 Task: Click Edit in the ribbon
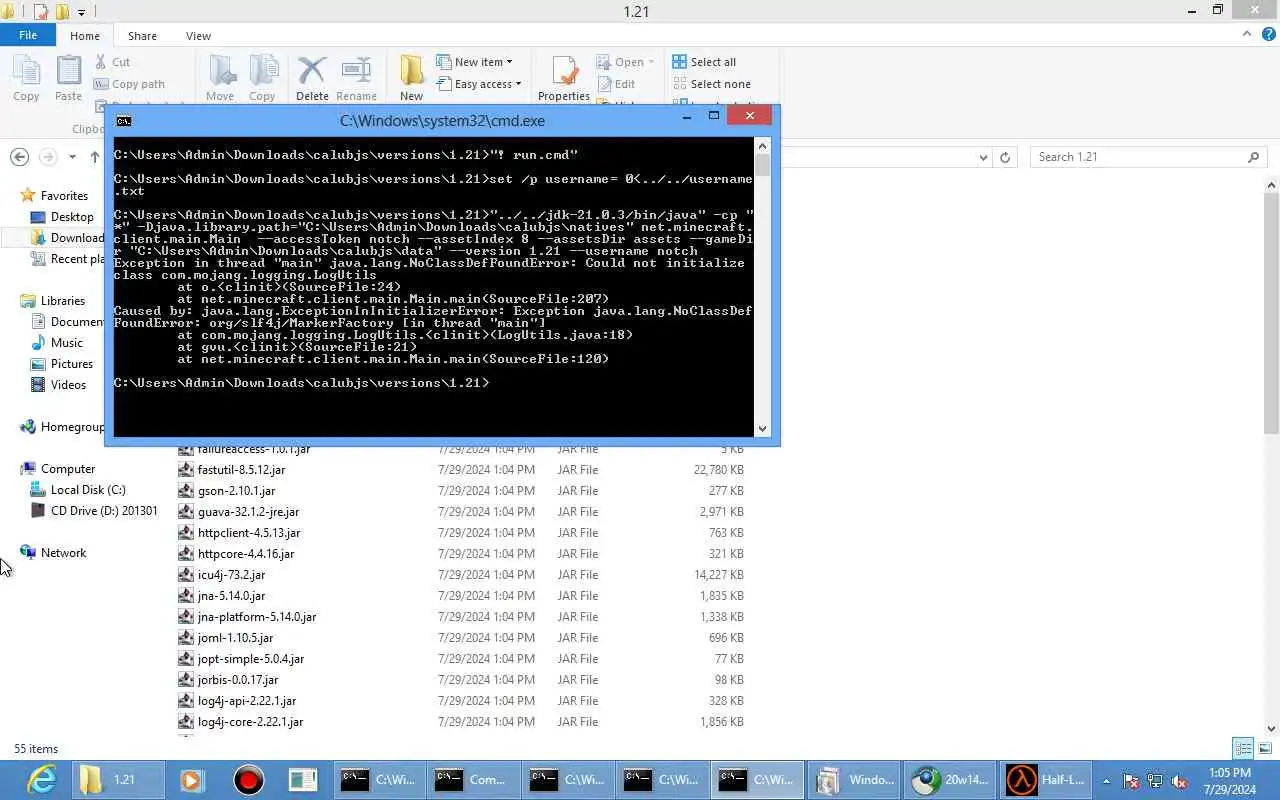617,84
